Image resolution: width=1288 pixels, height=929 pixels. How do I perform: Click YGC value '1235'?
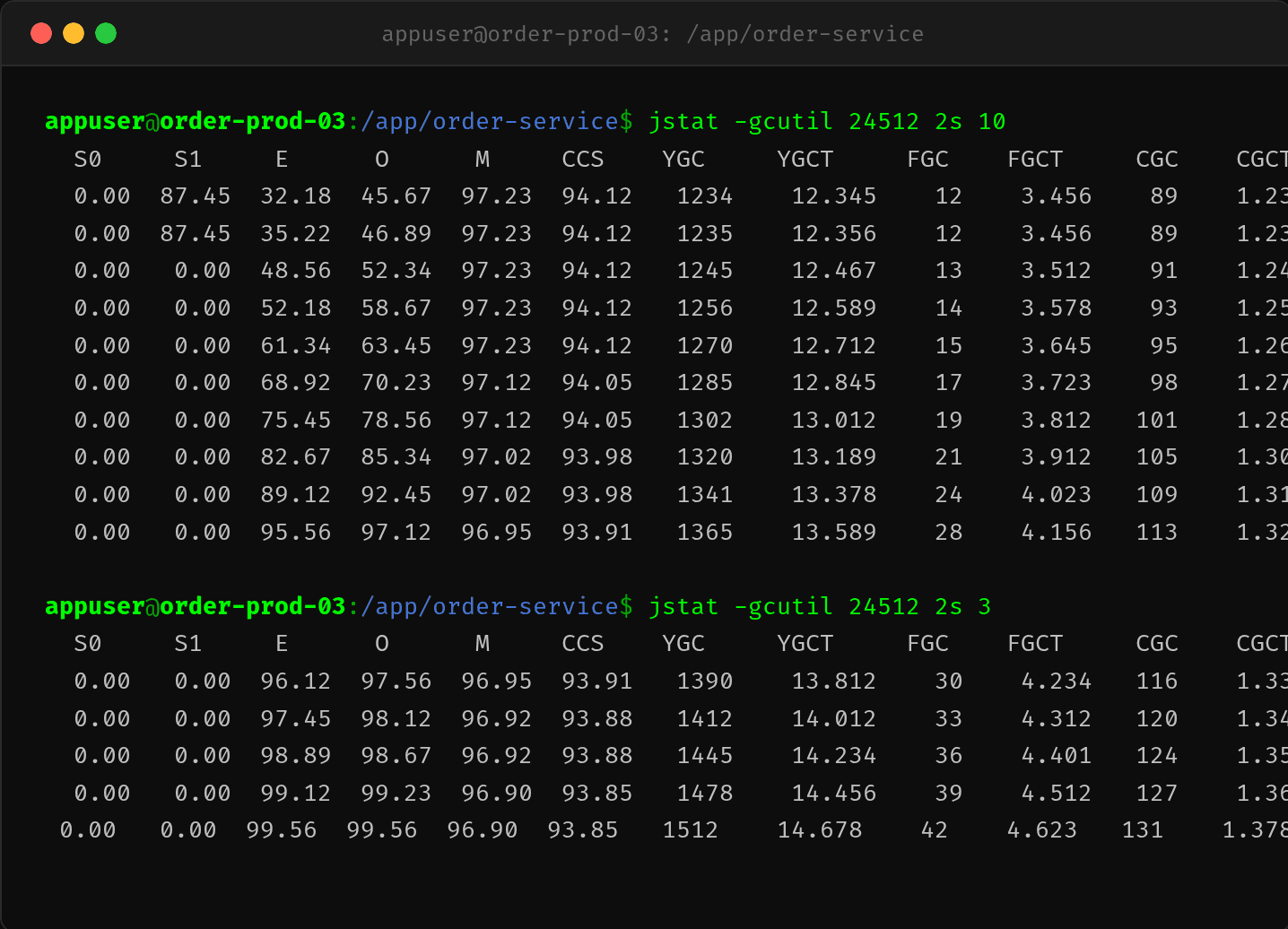point(705,233)
